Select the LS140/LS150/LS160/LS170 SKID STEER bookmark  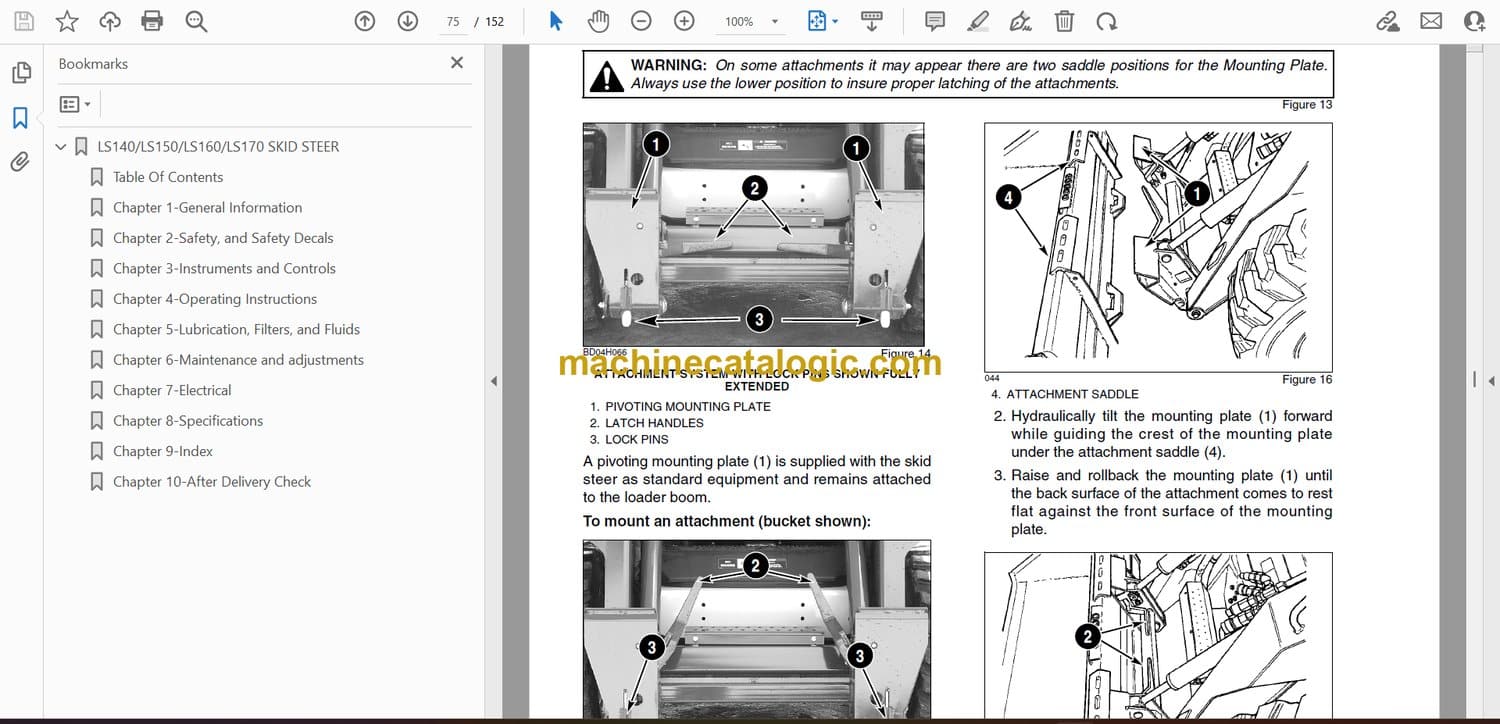click(x=218, y=147)
